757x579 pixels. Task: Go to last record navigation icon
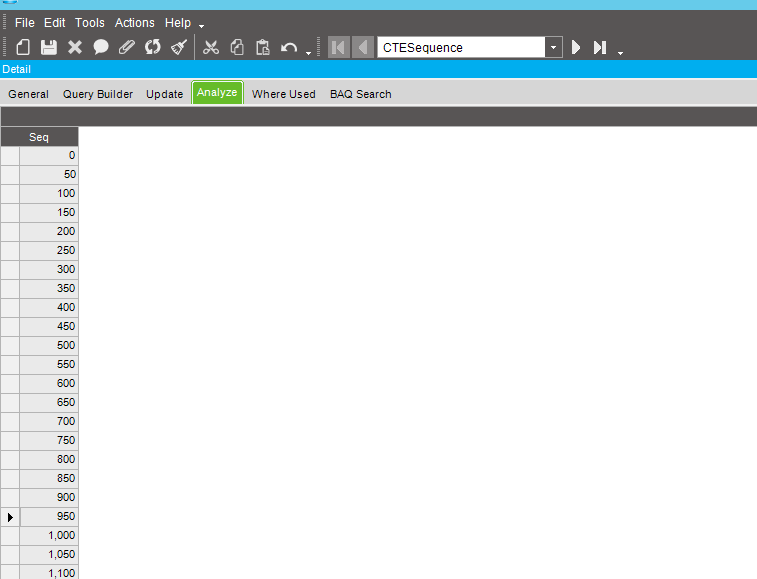click(600, 47)
